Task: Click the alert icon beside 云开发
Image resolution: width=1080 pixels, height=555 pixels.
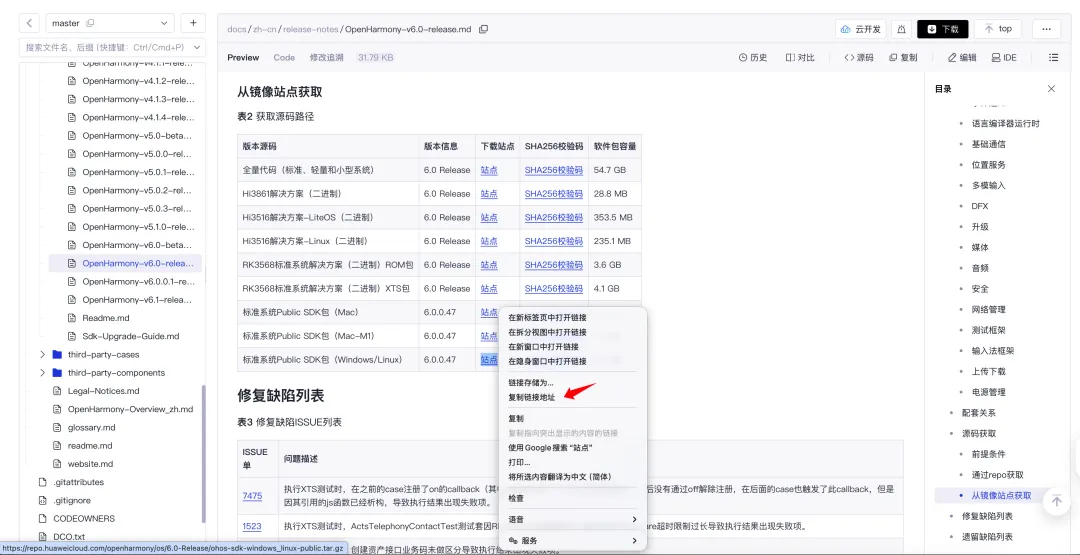Action: coord(902,29)
